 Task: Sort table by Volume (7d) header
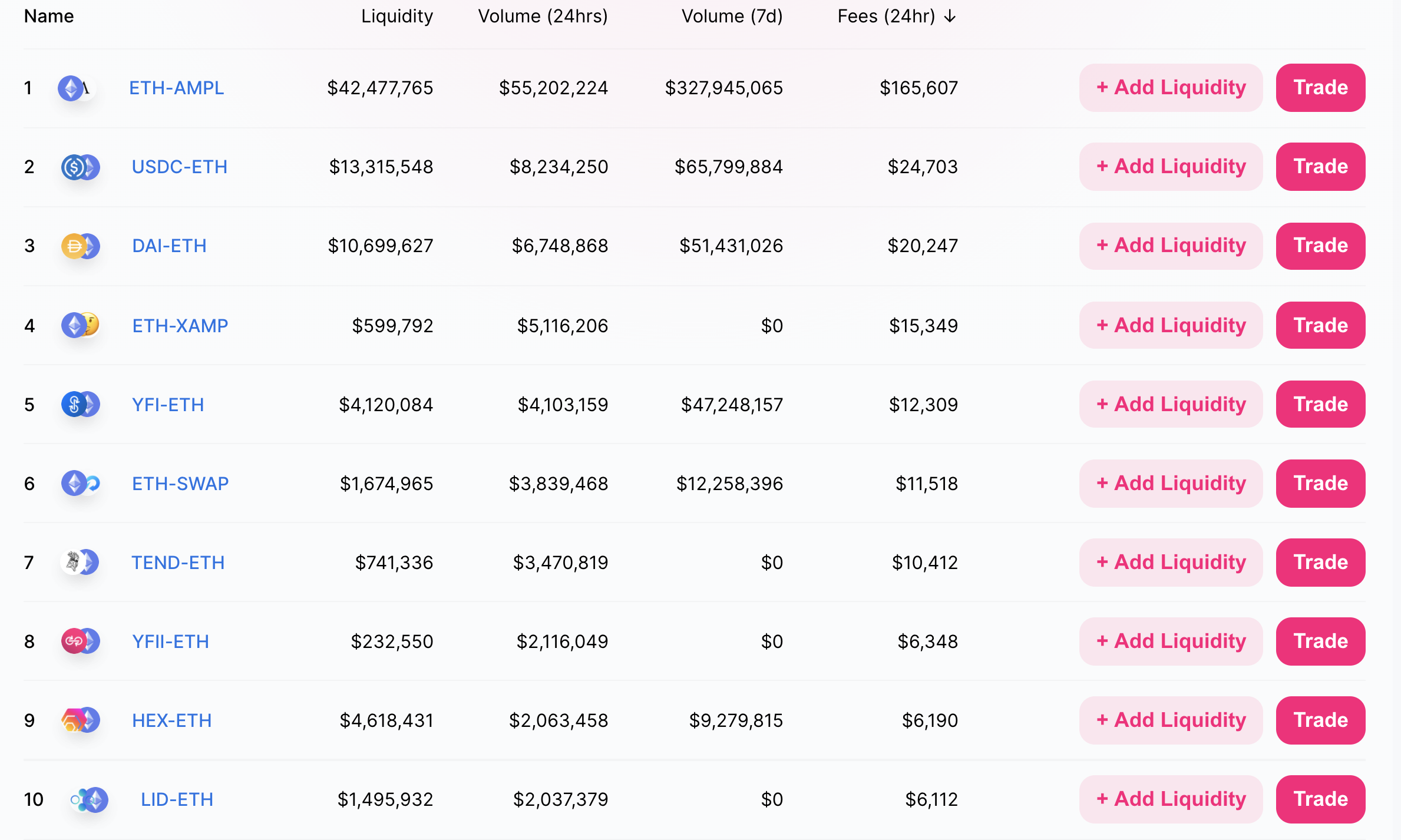732,16
